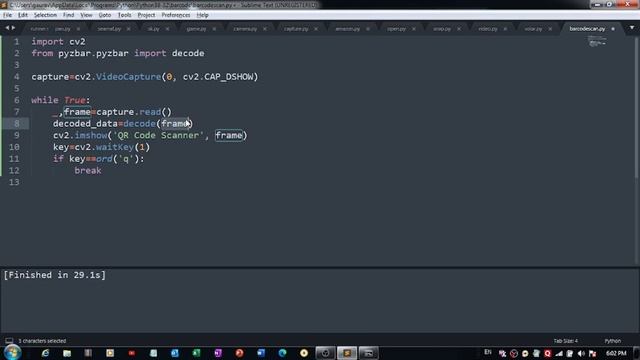Image resolution: width=640 pixels, height=360 pixels.
Task: Open the Edit menu
Action: (23, 15)
